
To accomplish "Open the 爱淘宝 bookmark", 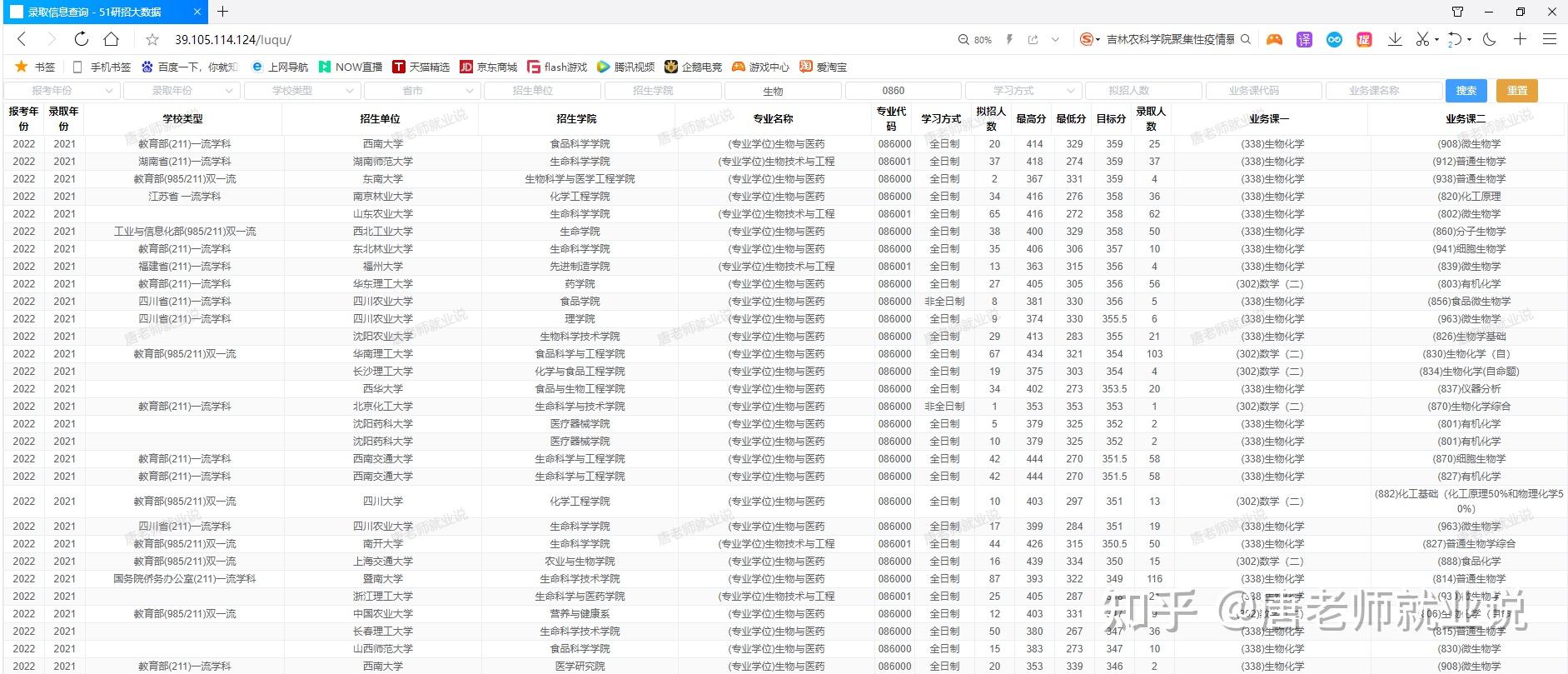I will [x=824, y=67].
